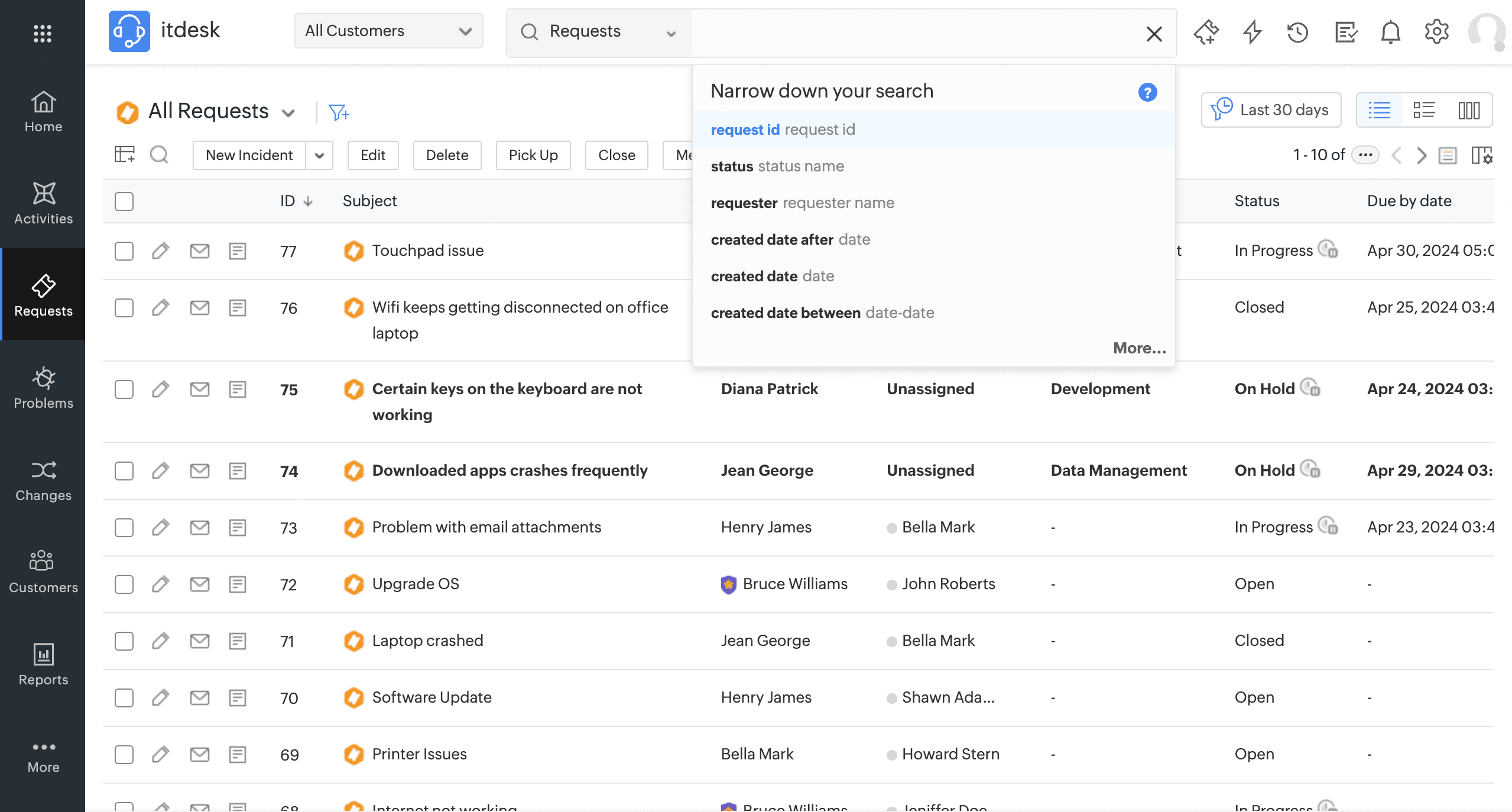
Task: Choose the 'status' search suggestion
Action: coord(777,166)
